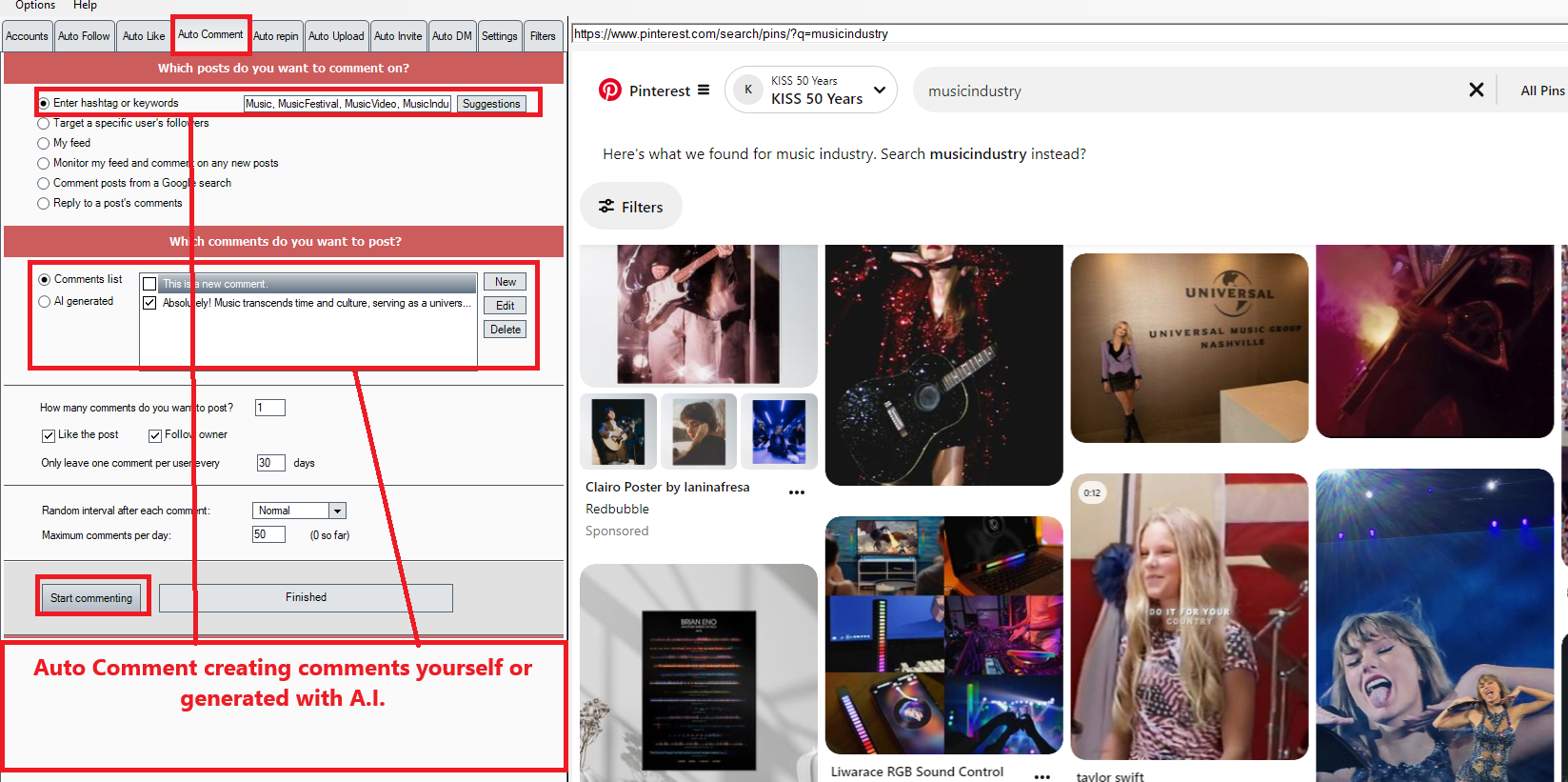Open more options for Clairo Poster pin
The width and height of the screenshot is (1568, 782).
797,492
